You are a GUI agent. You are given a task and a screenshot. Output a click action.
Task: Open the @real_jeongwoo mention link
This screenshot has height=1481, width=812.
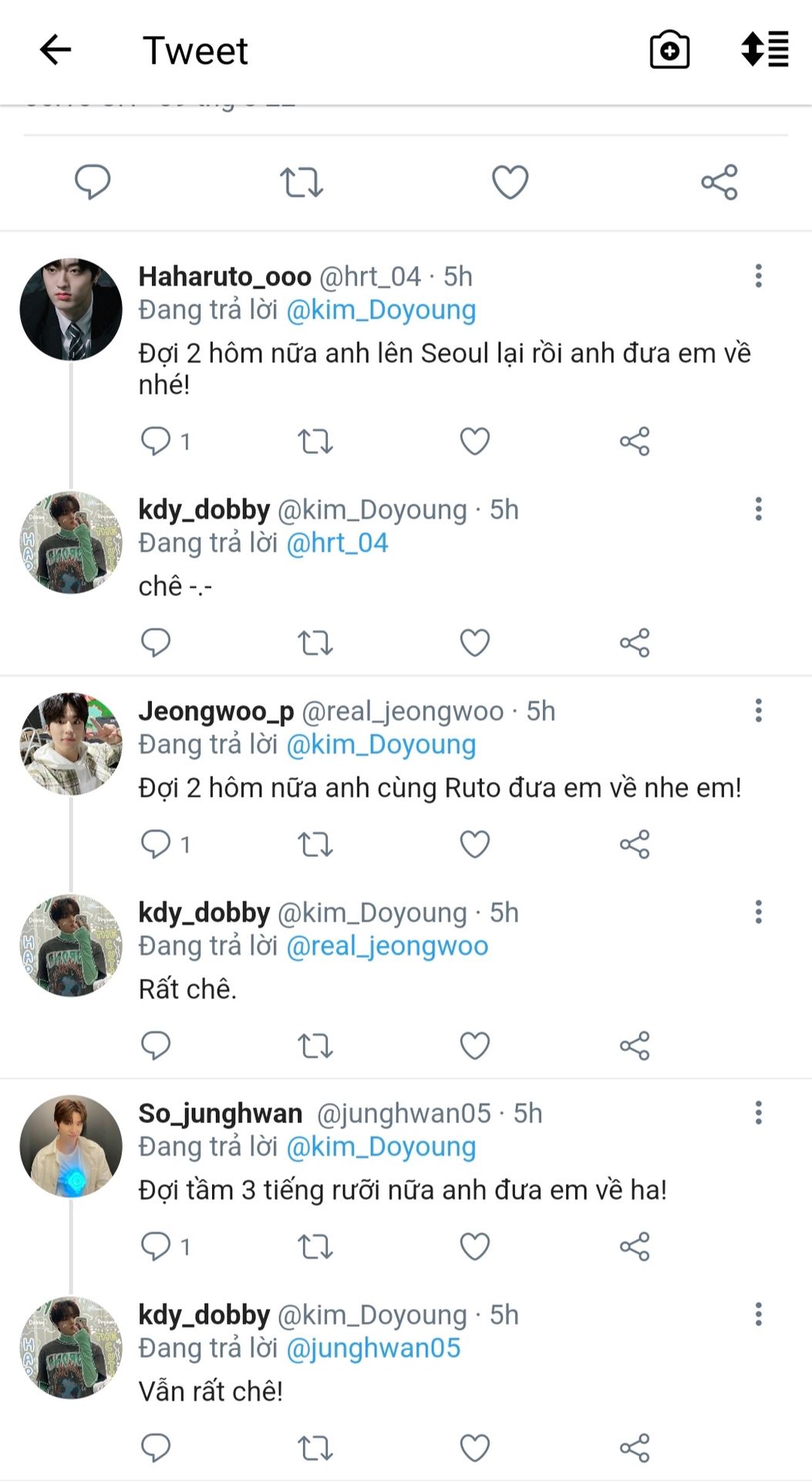(387, 946)
